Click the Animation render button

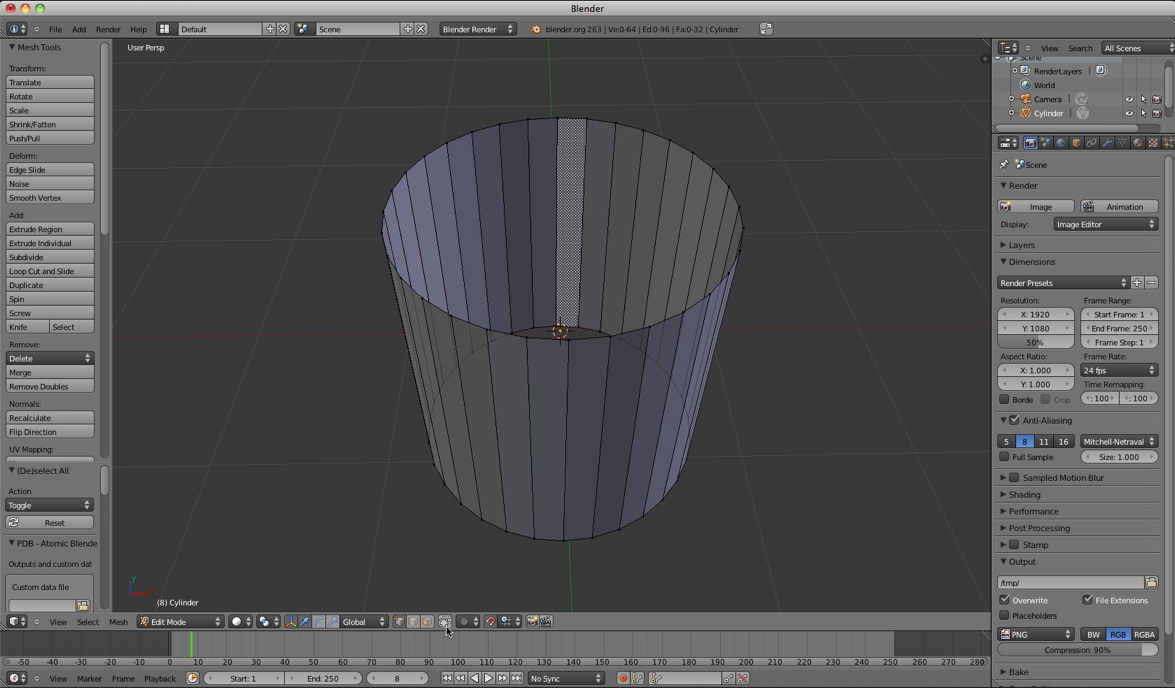pyautogui.click(x=1119, y=206)
